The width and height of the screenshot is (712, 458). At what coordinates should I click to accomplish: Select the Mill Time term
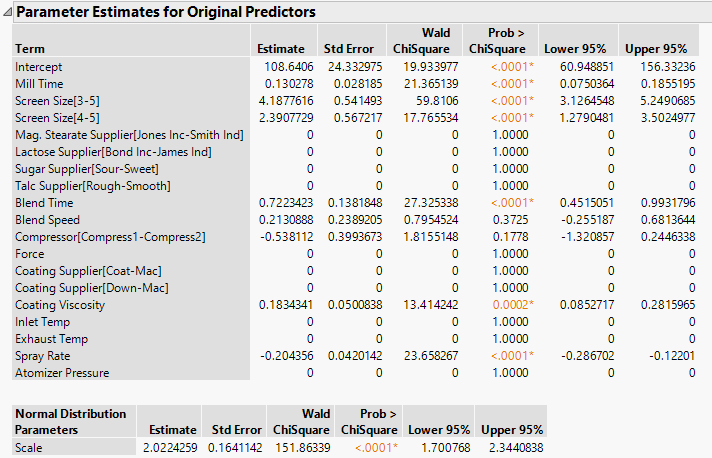click(x=40, y=83)
